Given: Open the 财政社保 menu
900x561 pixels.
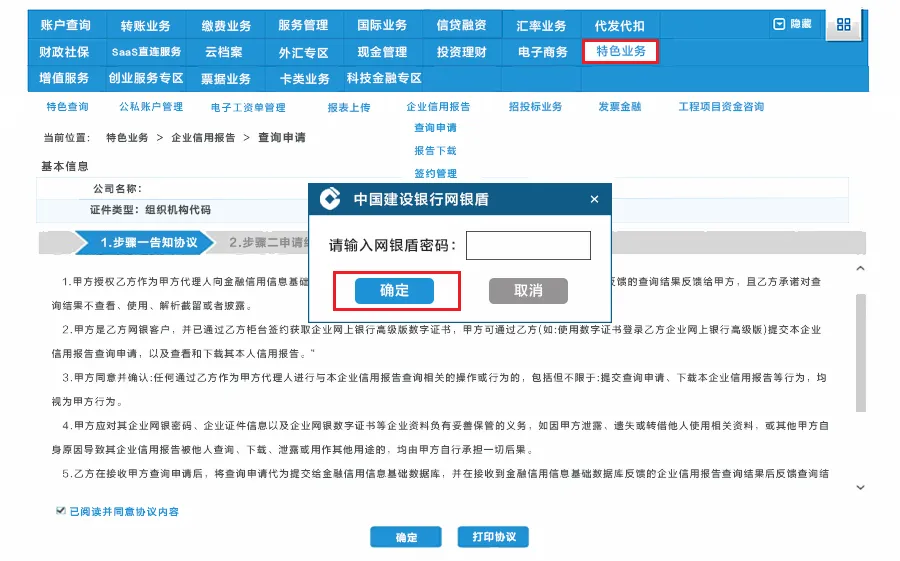Looking at the screenshot, I should 64,52.
